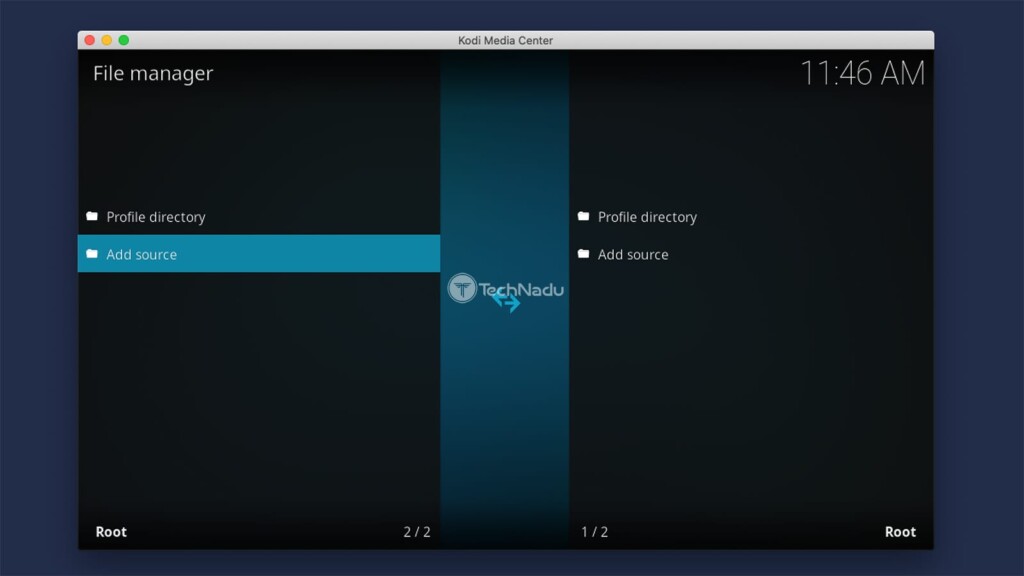1024x576 pixels.
Task: Close the Kodi window with red button
Action: coord(89,40)
